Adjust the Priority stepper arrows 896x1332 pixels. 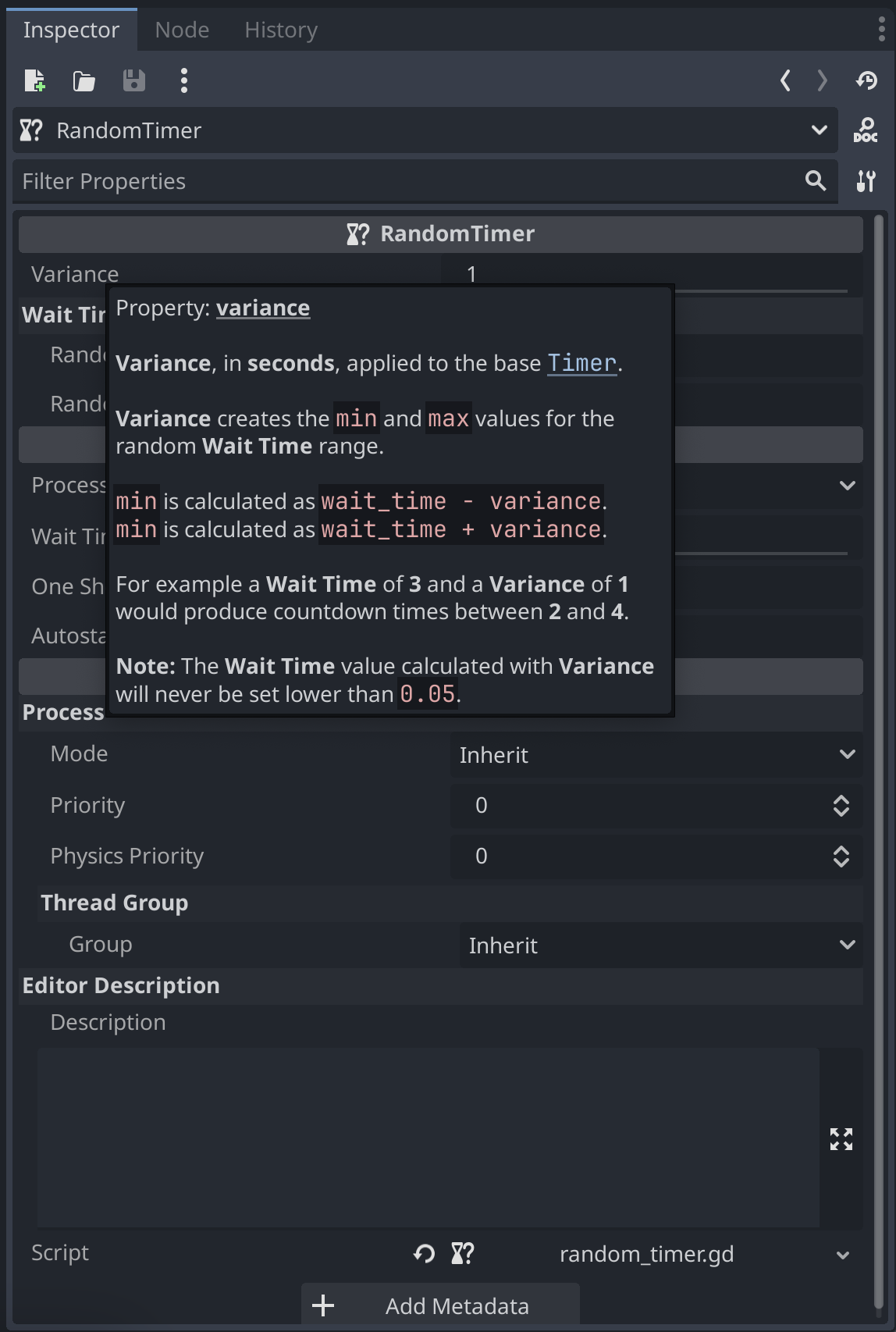(841, 806)
